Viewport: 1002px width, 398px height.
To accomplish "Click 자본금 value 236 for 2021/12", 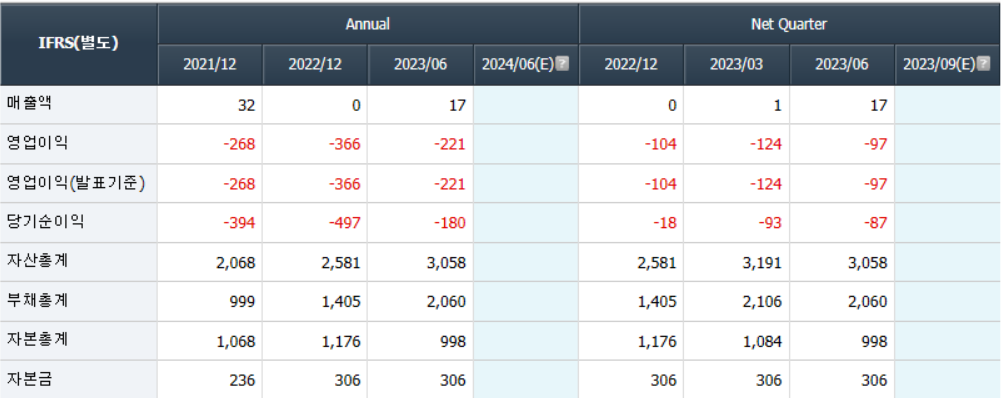I will [243, 381].
